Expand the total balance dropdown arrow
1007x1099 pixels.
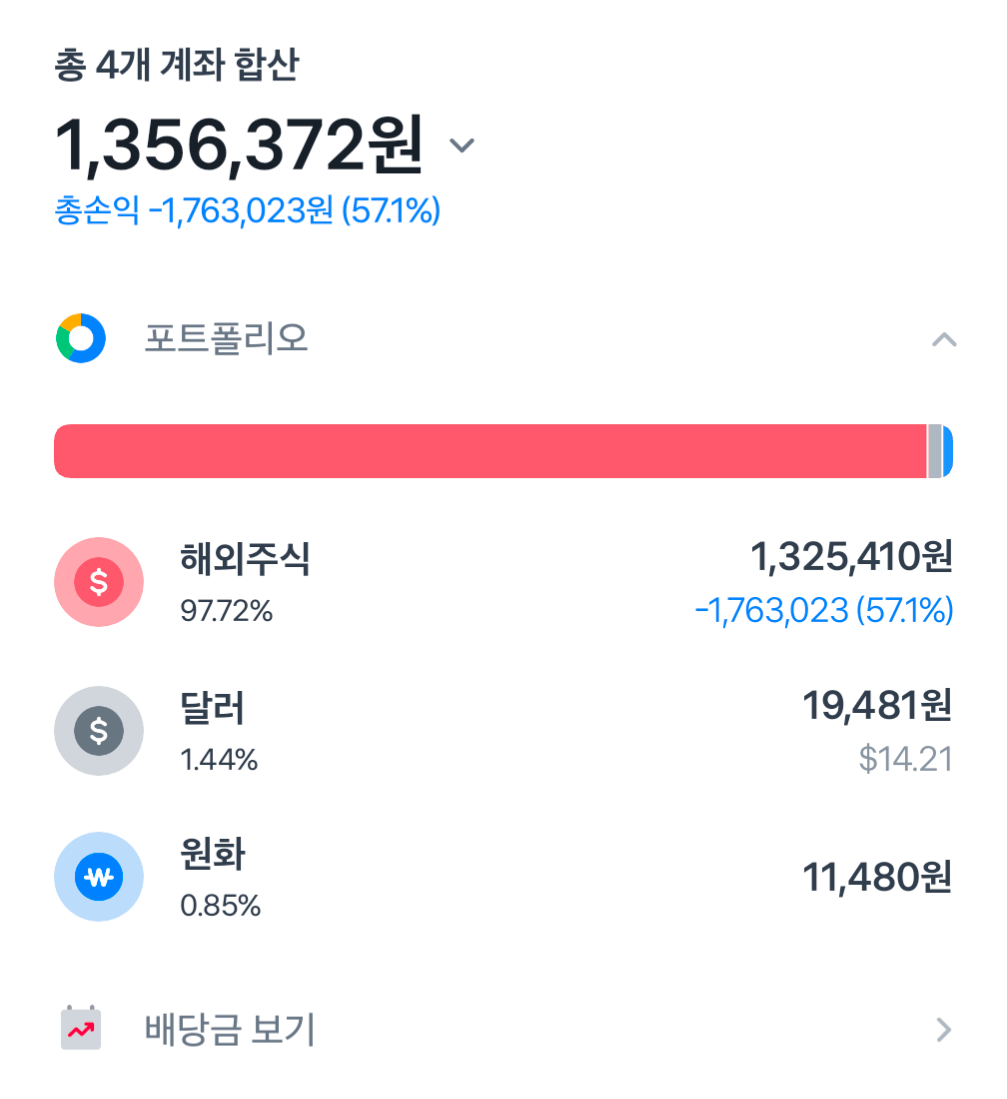pos(461,146)
